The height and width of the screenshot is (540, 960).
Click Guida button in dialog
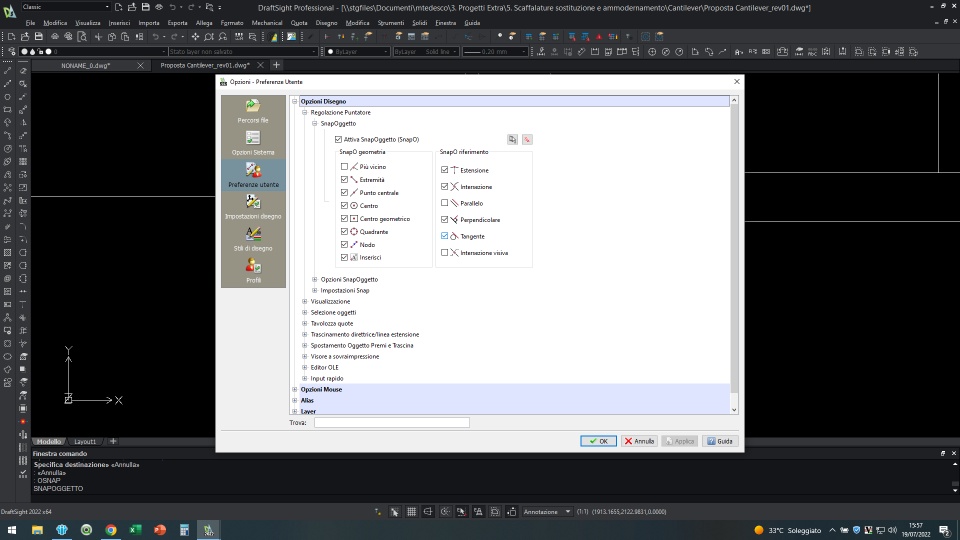720,441
